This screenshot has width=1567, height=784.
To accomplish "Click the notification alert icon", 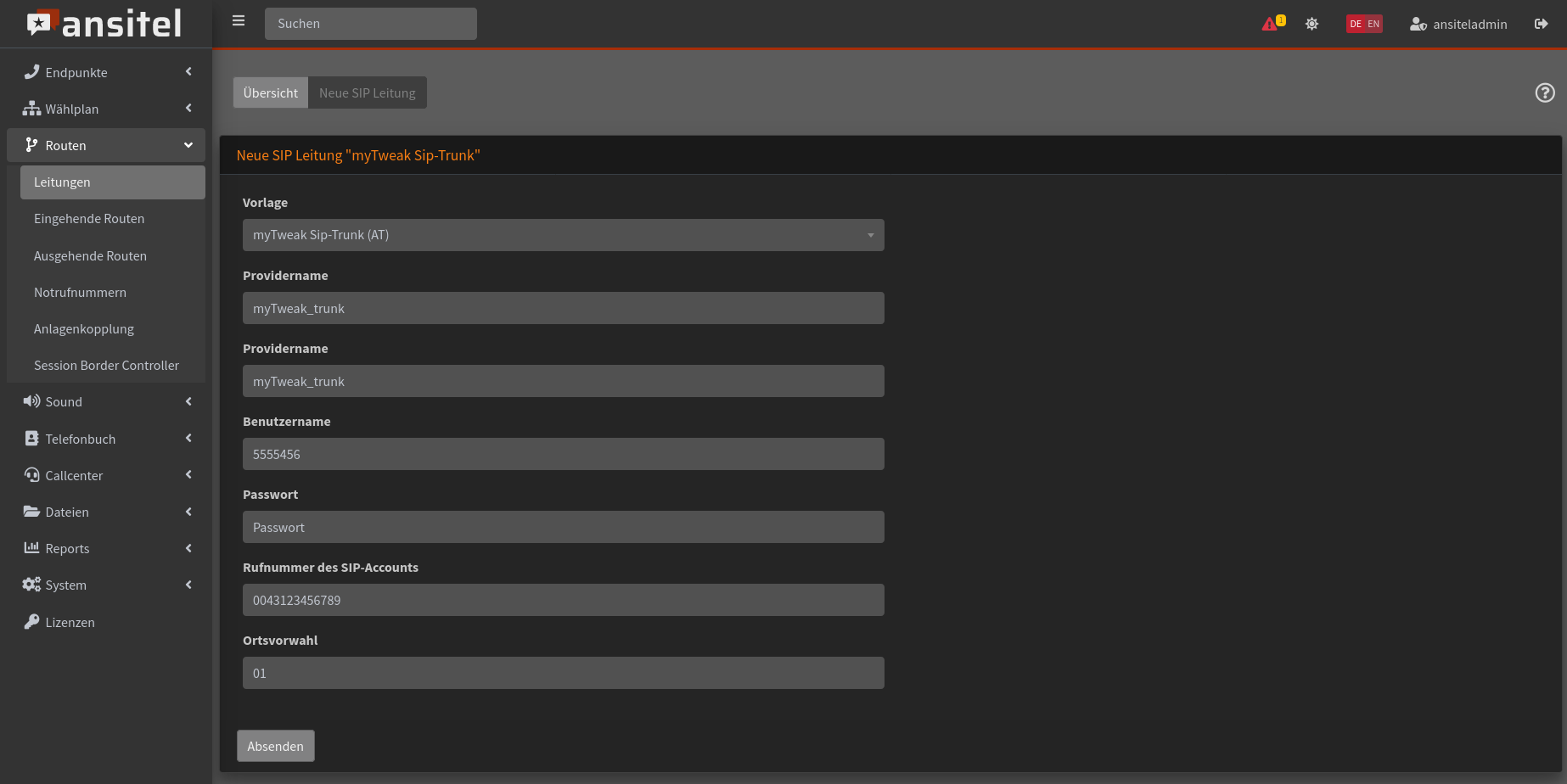I will (1272, 23).
